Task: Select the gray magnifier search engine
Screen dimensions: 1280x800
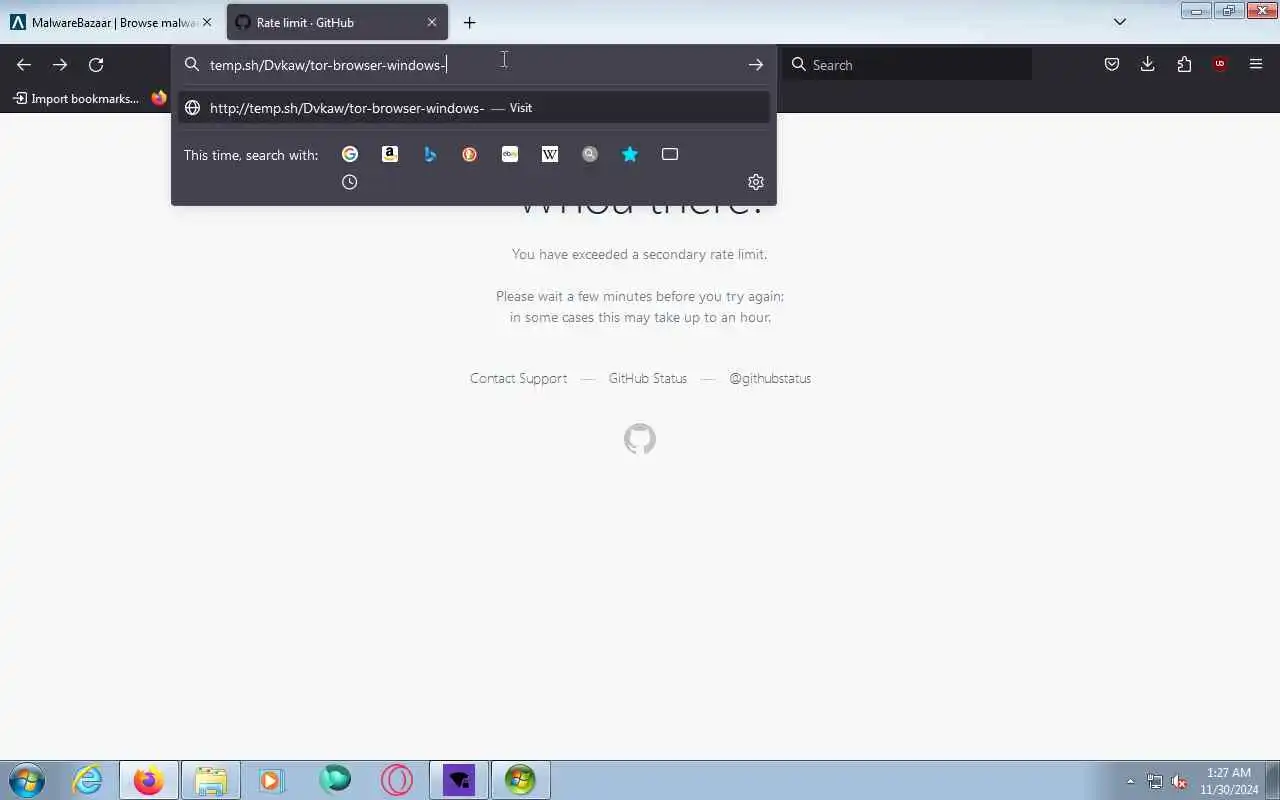Action: click(x=590, y=154)
